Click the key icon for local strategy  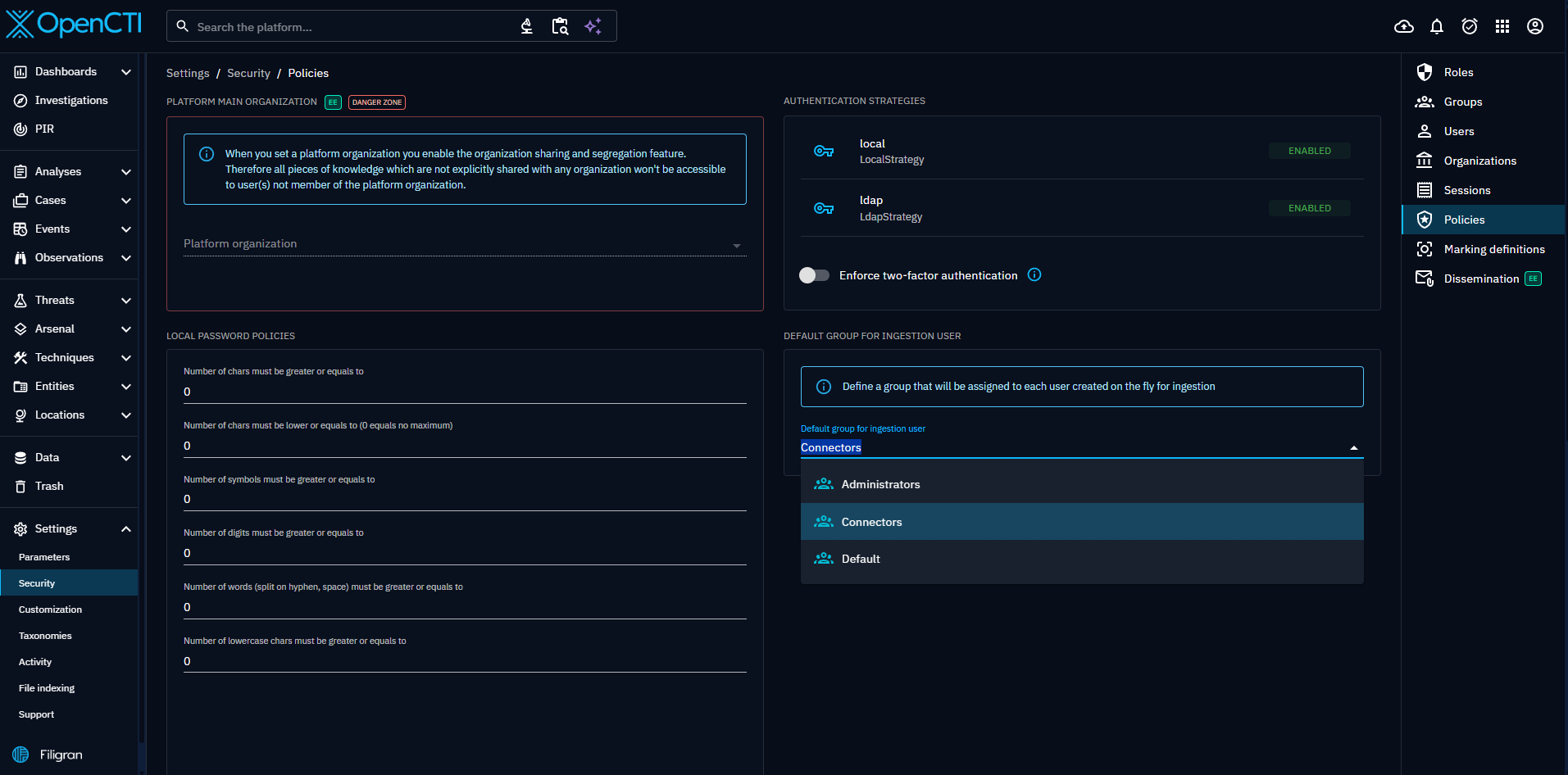pos(824,151)
